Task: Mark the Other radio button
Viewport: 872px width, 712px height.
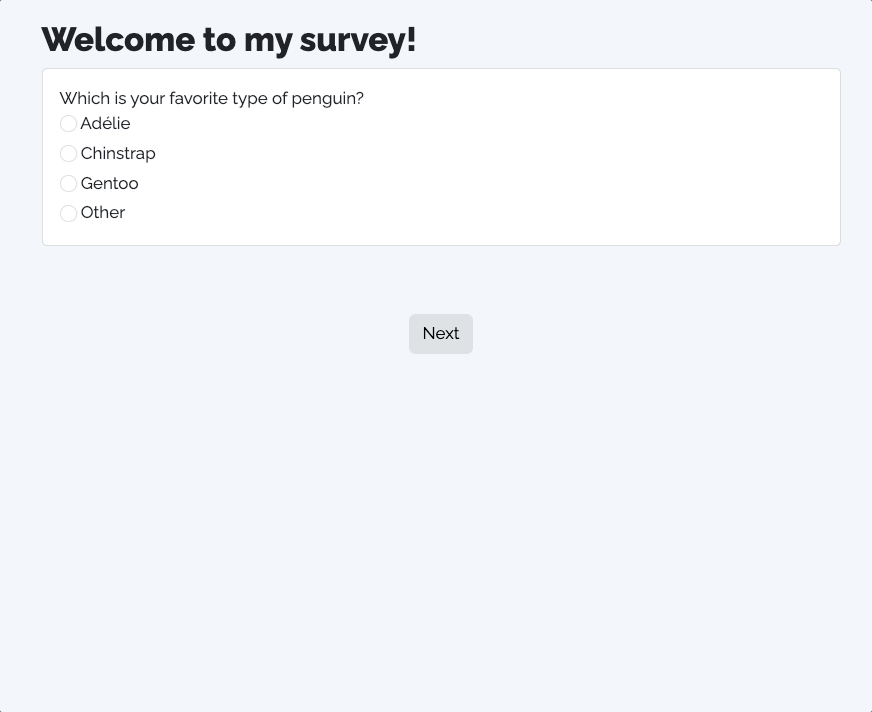Action: click(68, 213)
